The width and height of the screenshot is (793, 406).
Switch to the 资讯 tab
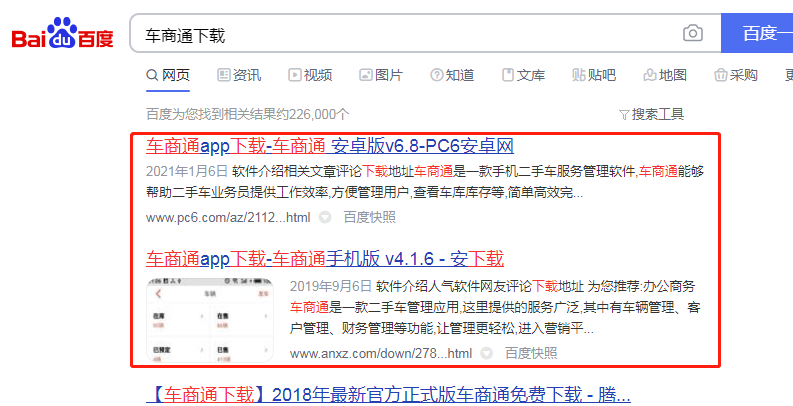click(x=239, y=75)
